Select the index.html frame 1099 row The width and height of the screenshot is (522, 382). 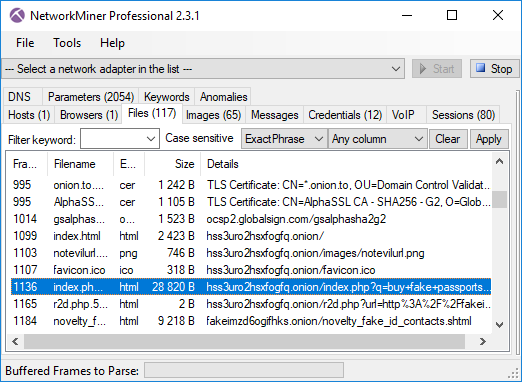tap(251, 236)
